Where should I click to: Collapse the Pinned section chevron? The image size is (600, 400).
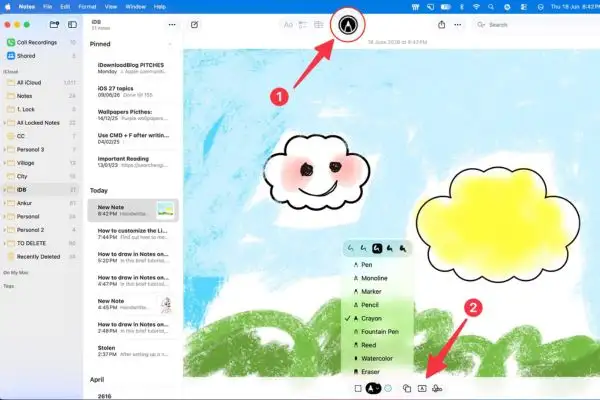click(x=170, y=44)
